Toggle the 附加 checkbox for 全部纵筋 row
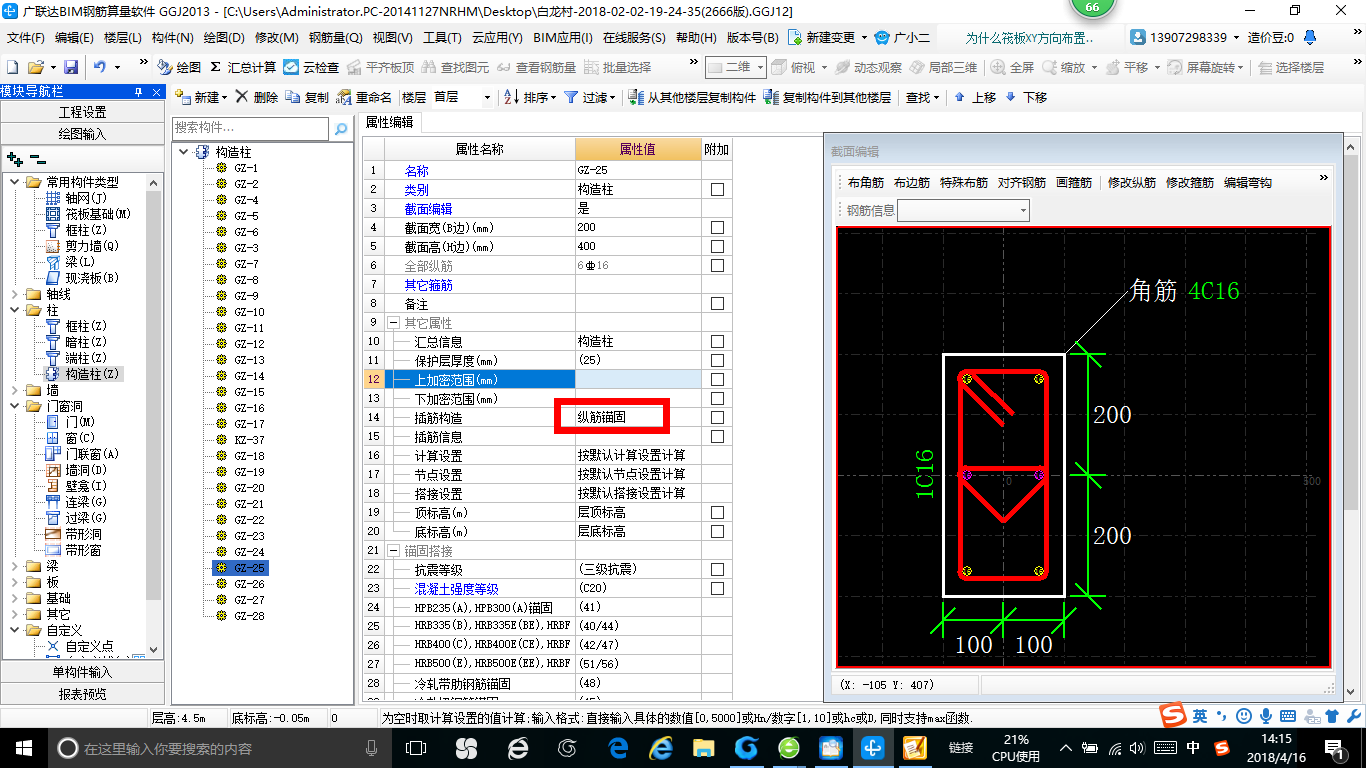1366x768 pixels. tap(717, 266)
